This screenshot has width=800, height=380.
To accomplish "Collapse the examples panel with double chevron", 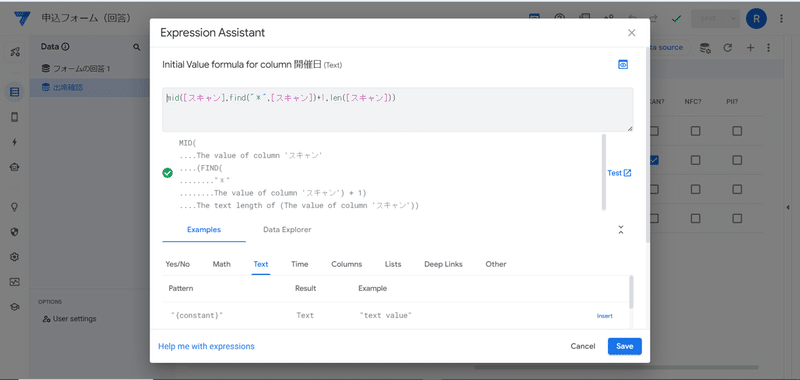I will tap(621, 230).
